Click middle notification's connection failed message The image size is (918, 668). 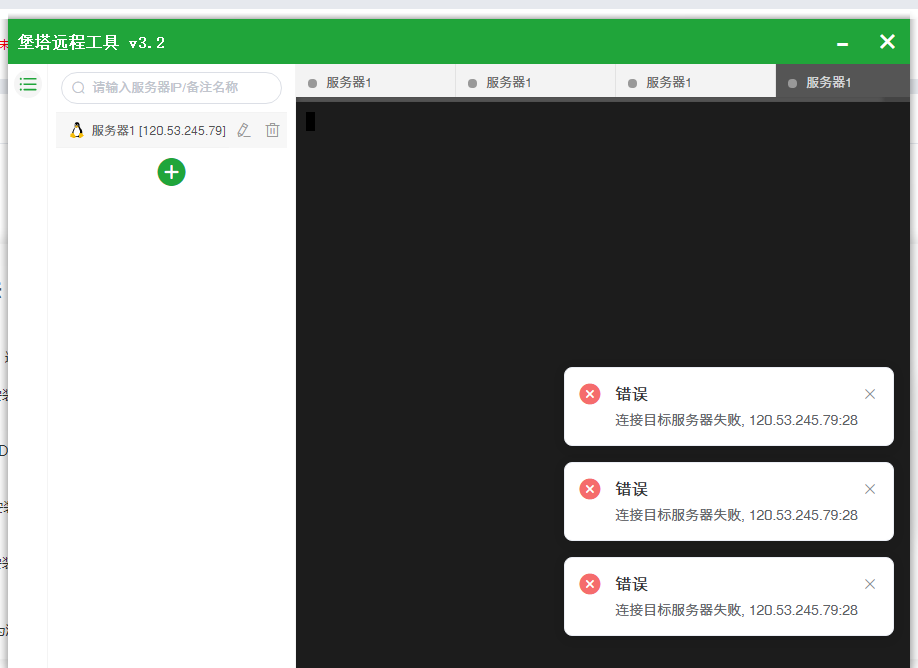coord(736,515)
